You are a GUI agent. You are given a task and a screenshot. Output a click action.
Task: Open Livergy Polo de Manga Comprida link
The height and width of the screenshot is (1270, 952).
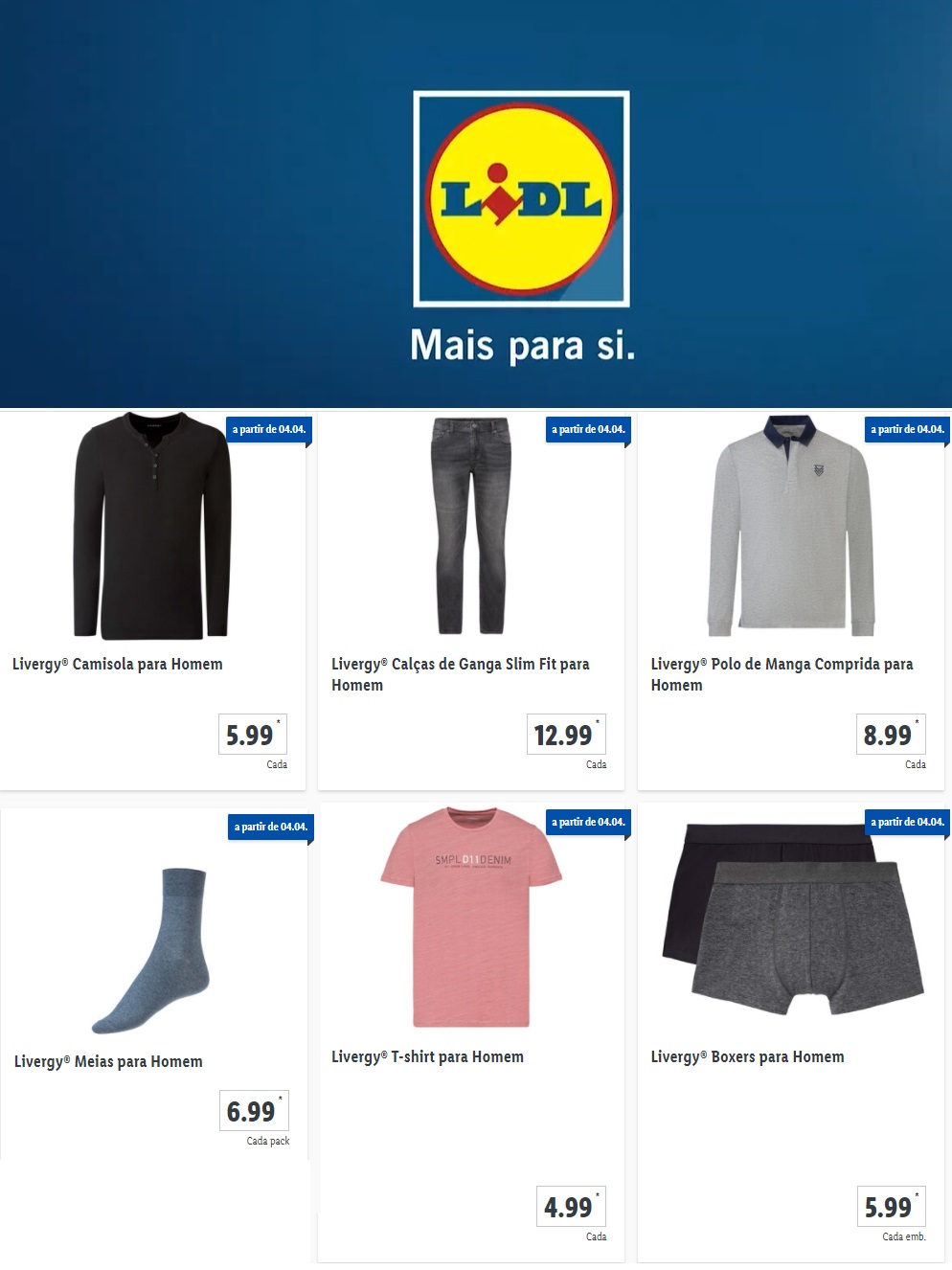[x=782, y=674]
